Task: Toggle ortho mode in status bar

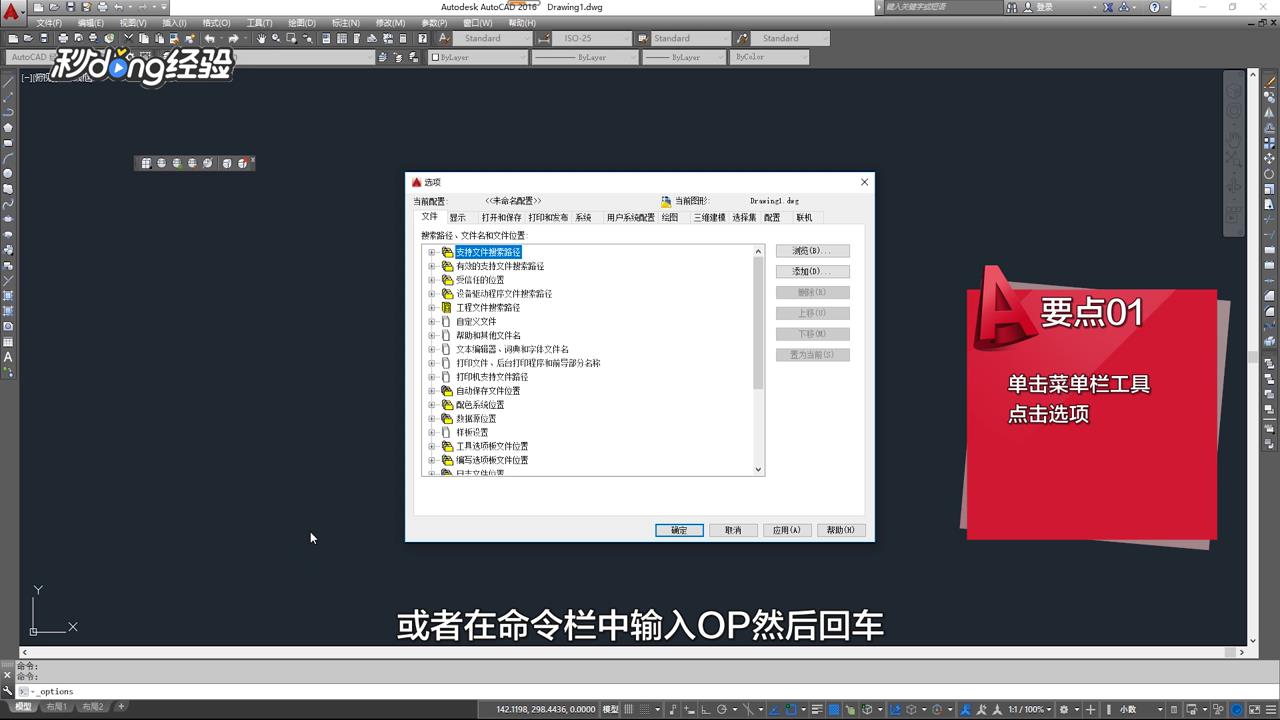Action: tap(705, 710)
